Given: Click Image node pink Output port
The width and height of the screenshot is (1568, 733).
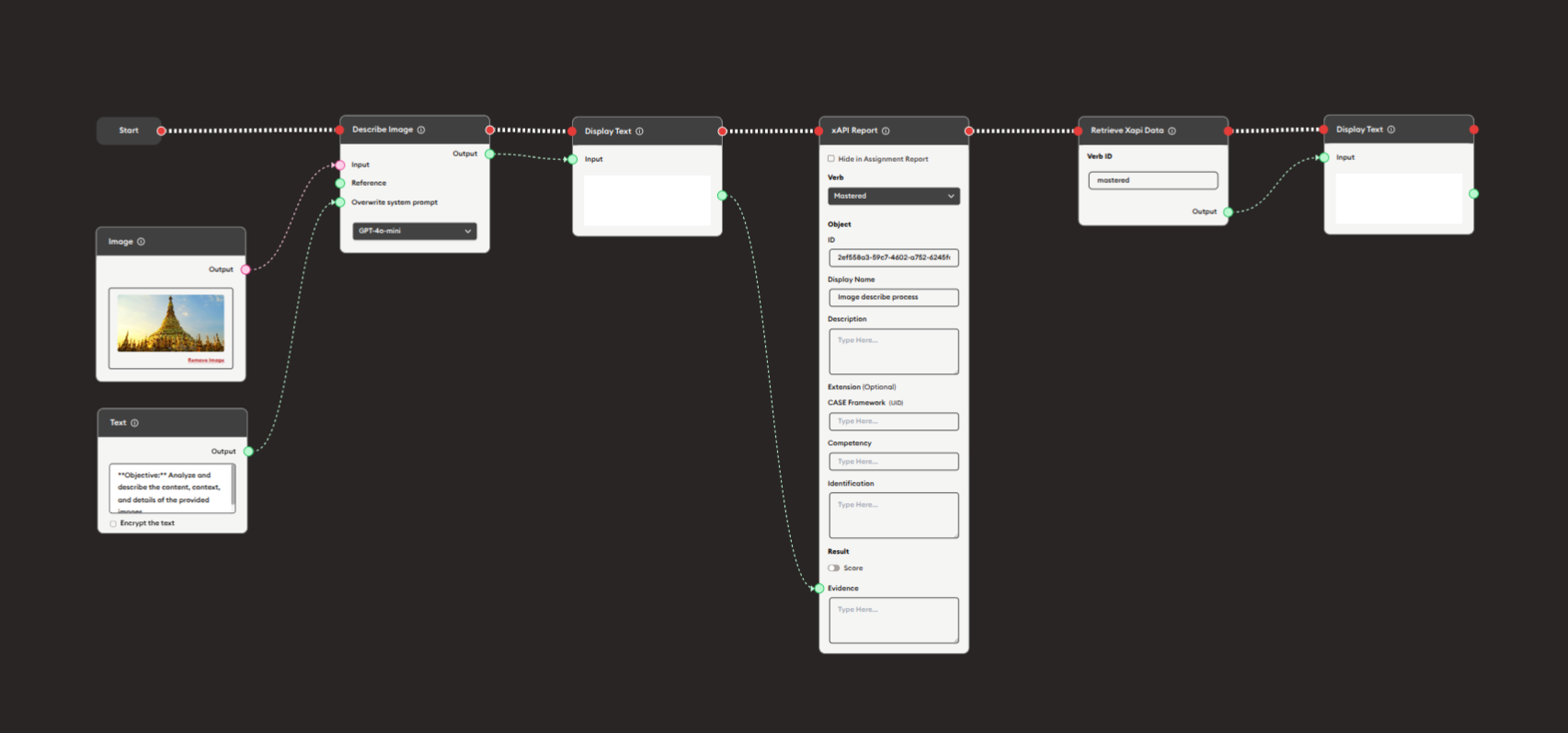Looking at the screenshot, I should tap(246, 269).
